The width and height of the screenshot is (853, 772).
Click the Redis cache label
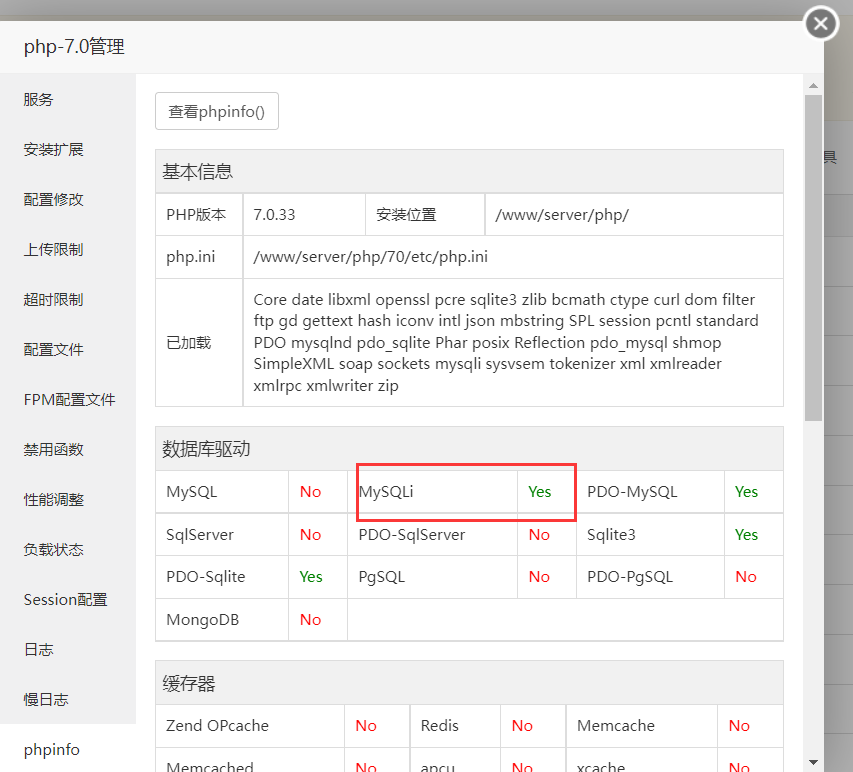(440, 726)
